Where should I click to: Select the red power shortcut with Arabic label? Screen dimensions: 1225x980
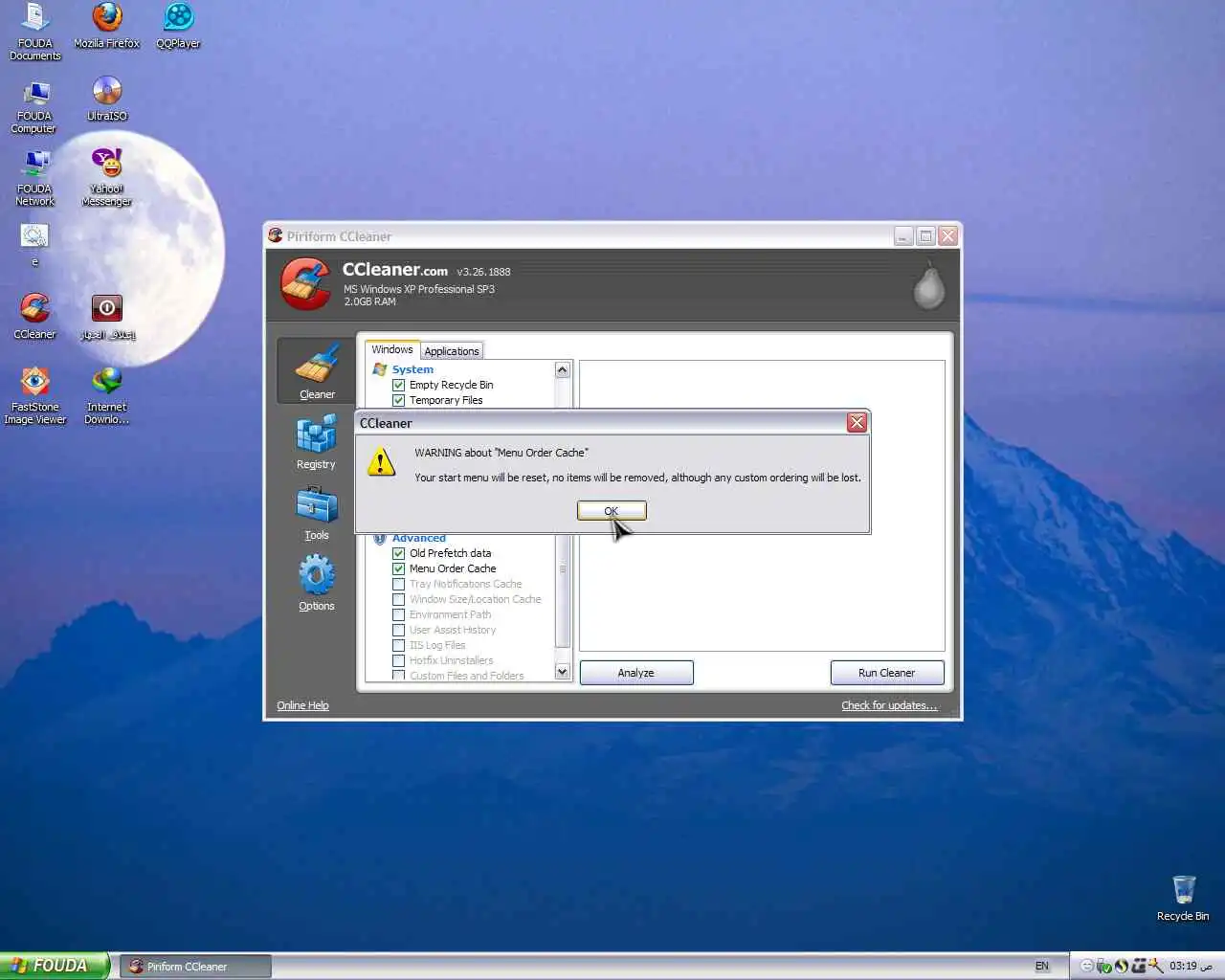pos(107,317)
